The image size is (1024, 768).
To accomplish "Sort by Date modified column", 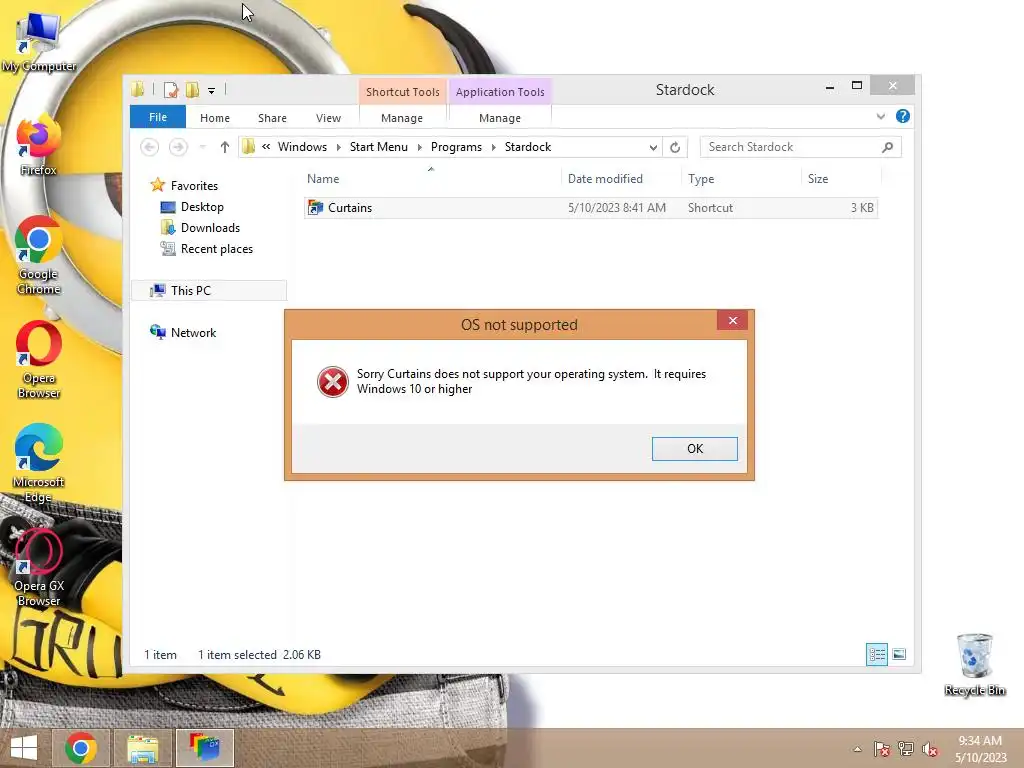I will point(605,179).
